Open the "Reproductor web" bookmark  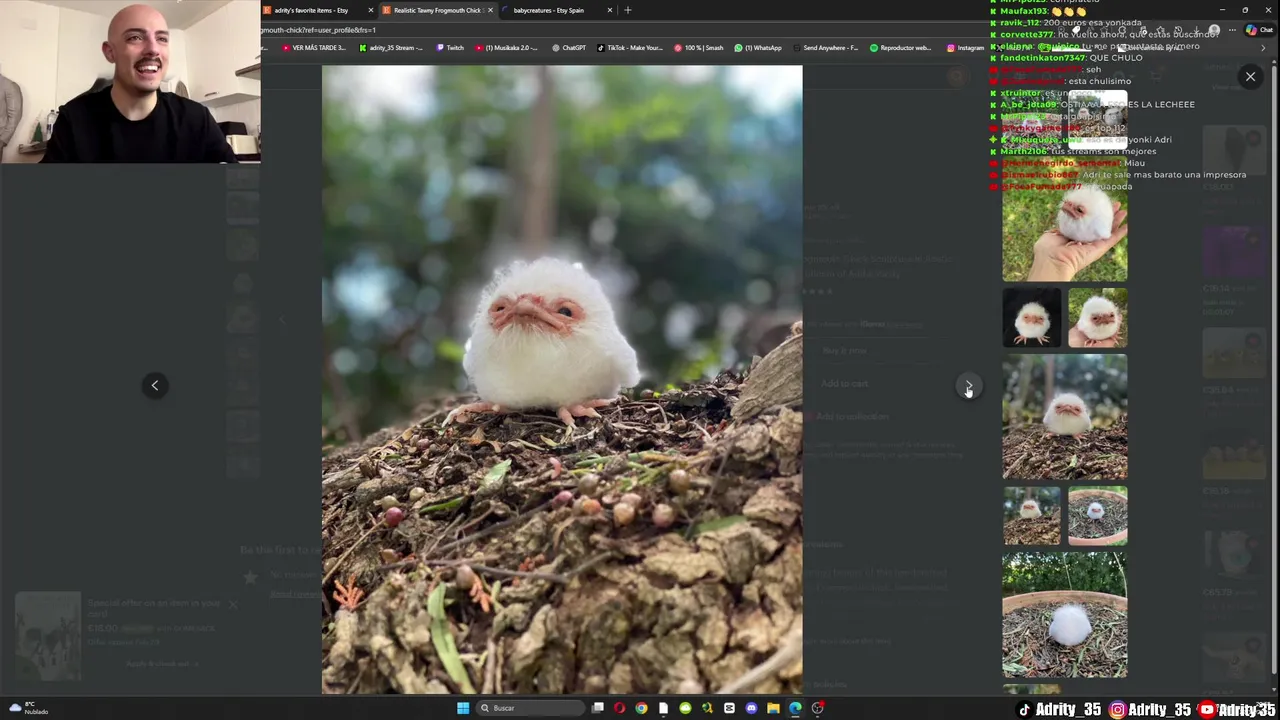pyautogui.click(x=900, y=48)
